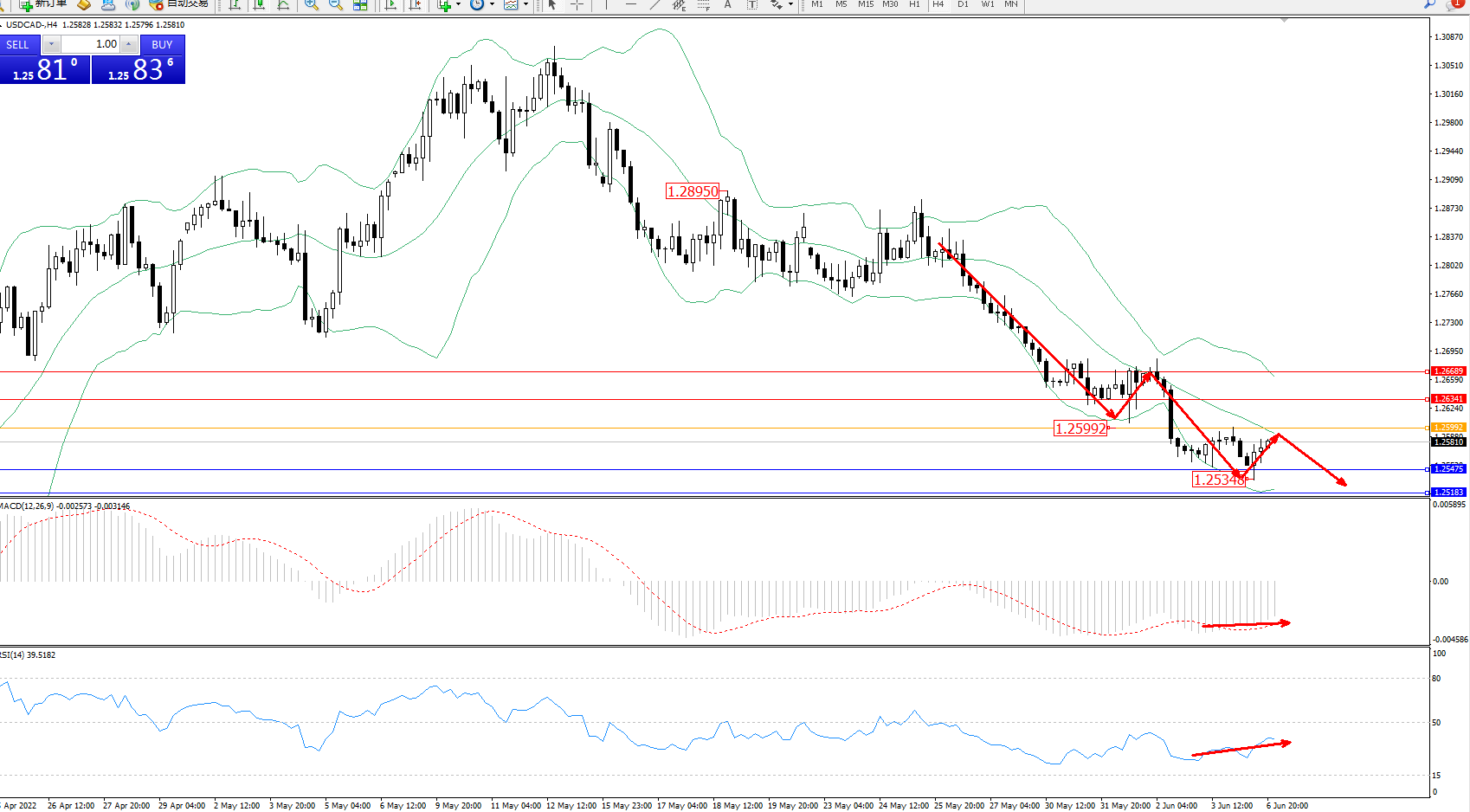The image size is (1470, 812).
Task: Open the search magnifier in top right
Action: (x=1429, y=4)
